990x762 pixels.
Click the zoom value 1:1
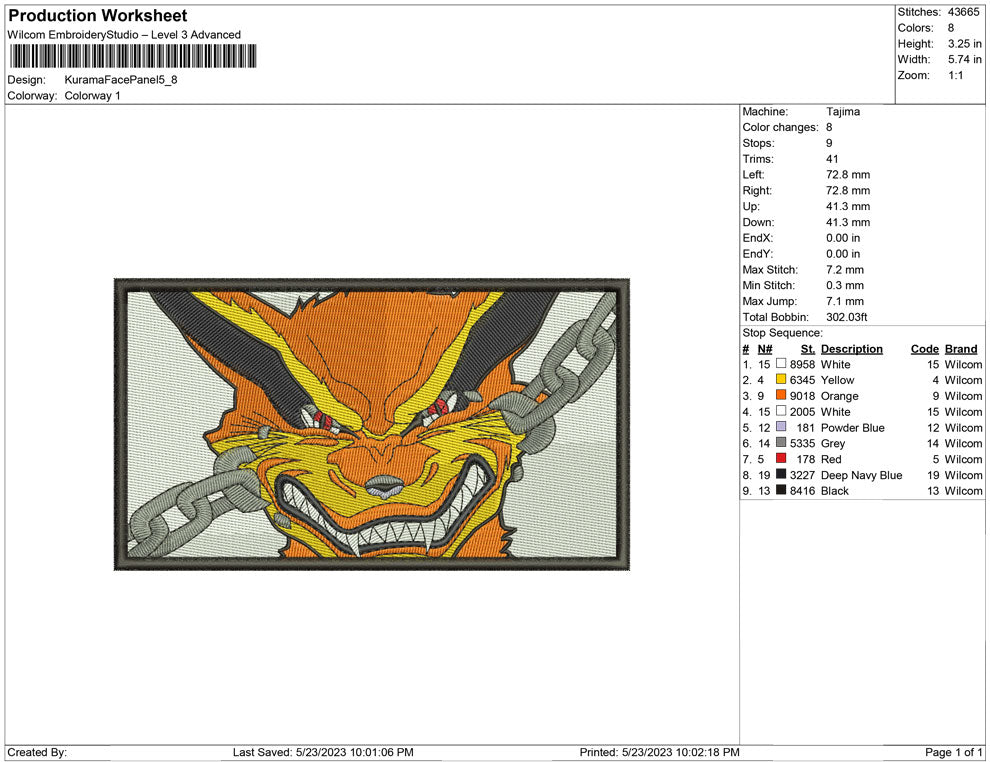[955, 75]
